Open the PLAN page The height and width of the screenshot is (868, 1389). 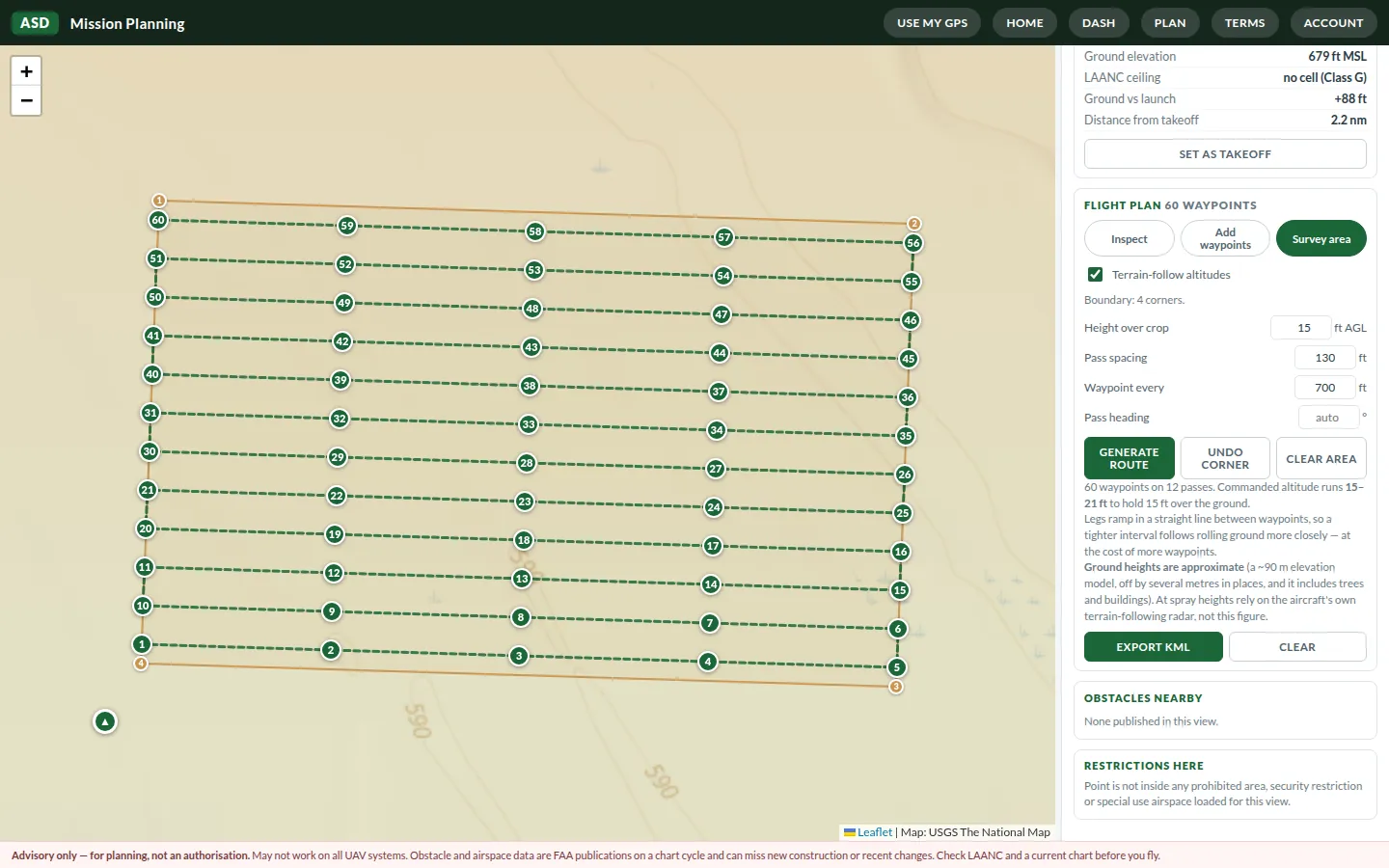point(1170,23)
